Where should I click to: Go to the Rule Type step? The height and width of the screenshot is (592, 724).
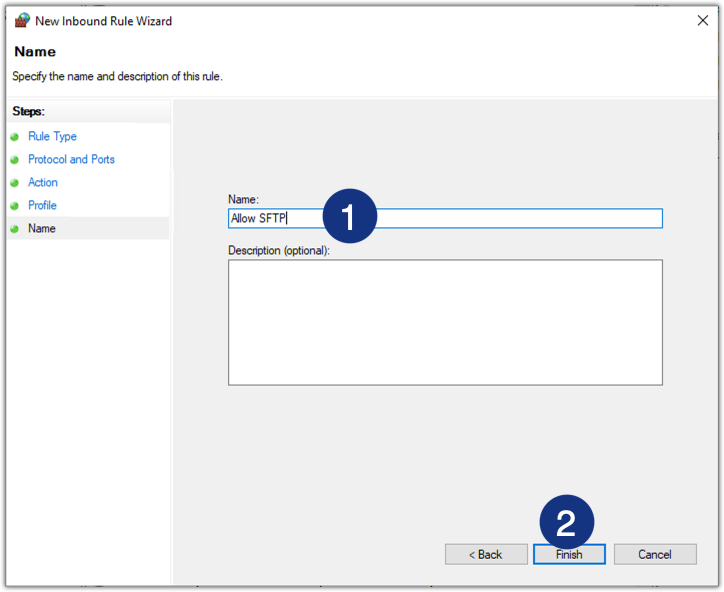click(52, 137)
